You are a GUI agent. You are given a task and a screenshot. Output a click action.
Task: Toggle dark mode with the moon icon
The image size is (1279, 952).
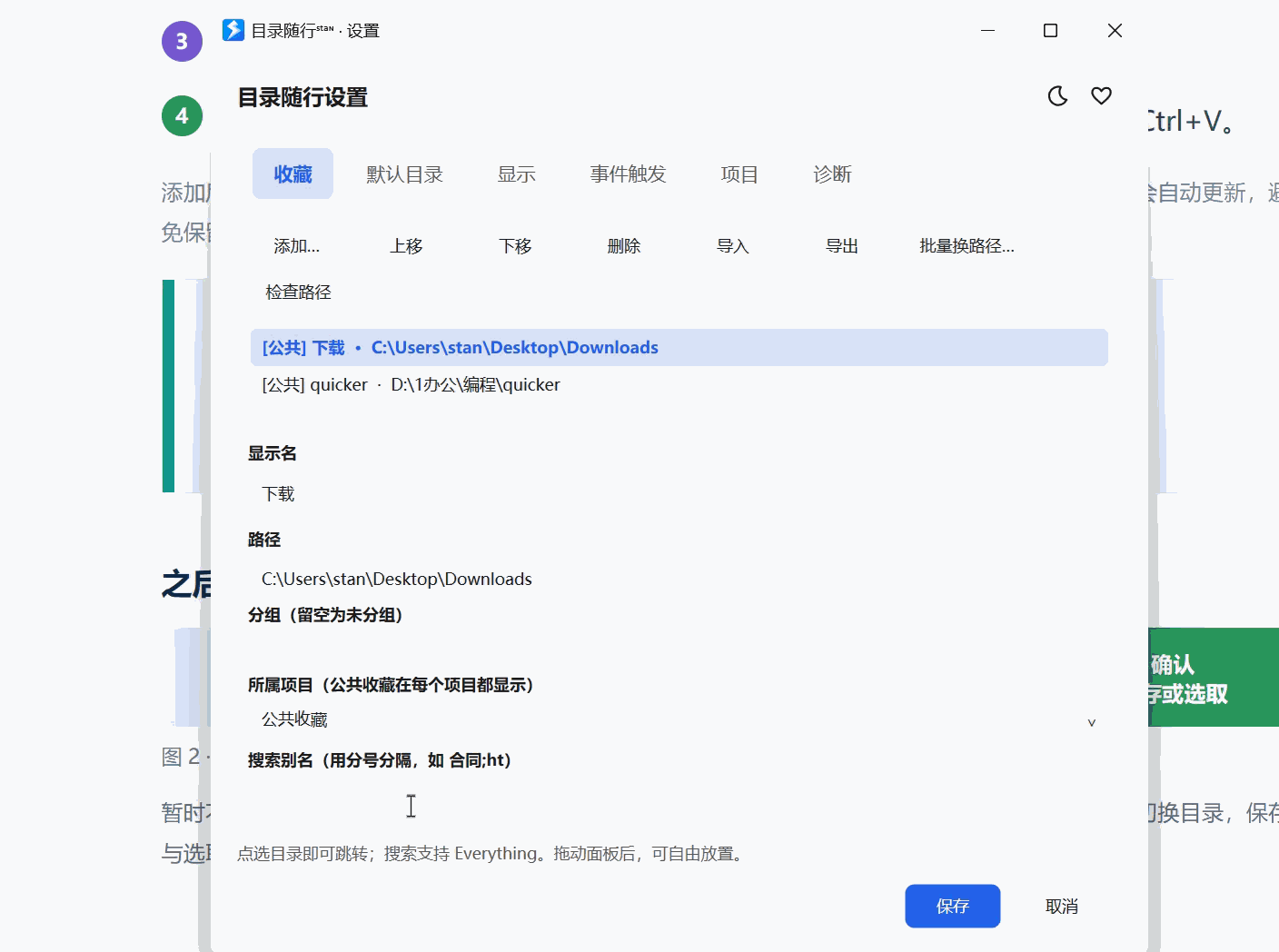click(x=1057, y=96)
